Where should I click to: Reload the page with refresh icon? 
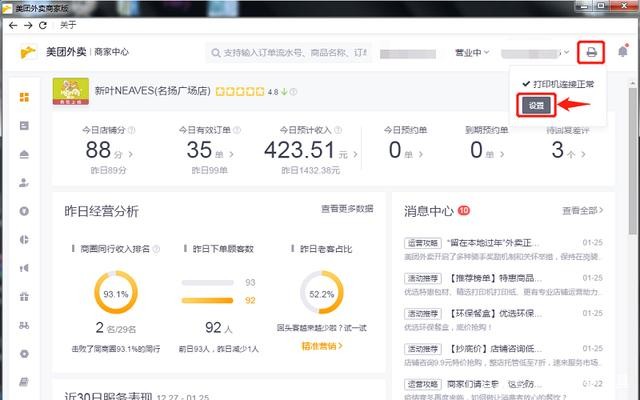point(43,25)
